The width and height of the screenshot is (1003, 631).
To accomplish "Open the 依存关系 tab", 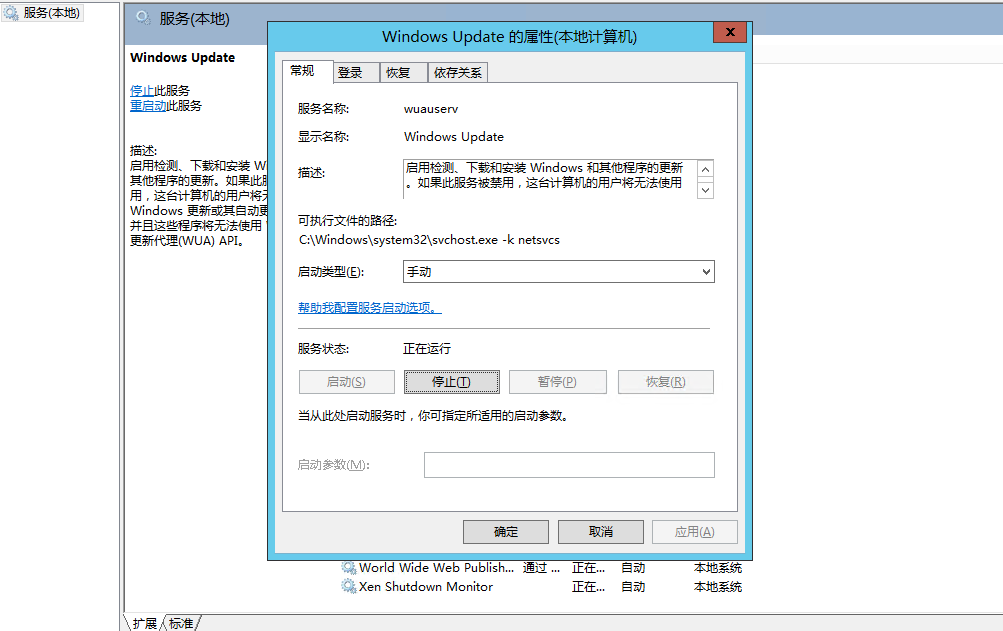I will click(x=457, y=73).
